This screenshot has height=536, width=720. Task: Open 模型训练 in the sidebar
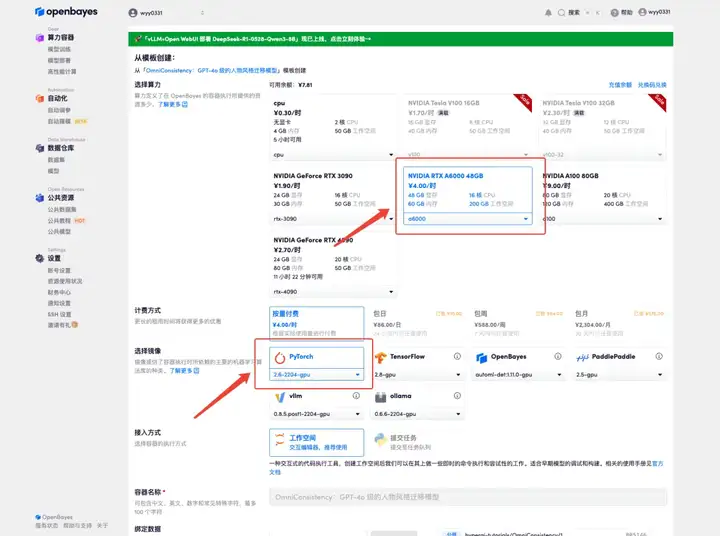pyautogui.click(x=59, y=49)
